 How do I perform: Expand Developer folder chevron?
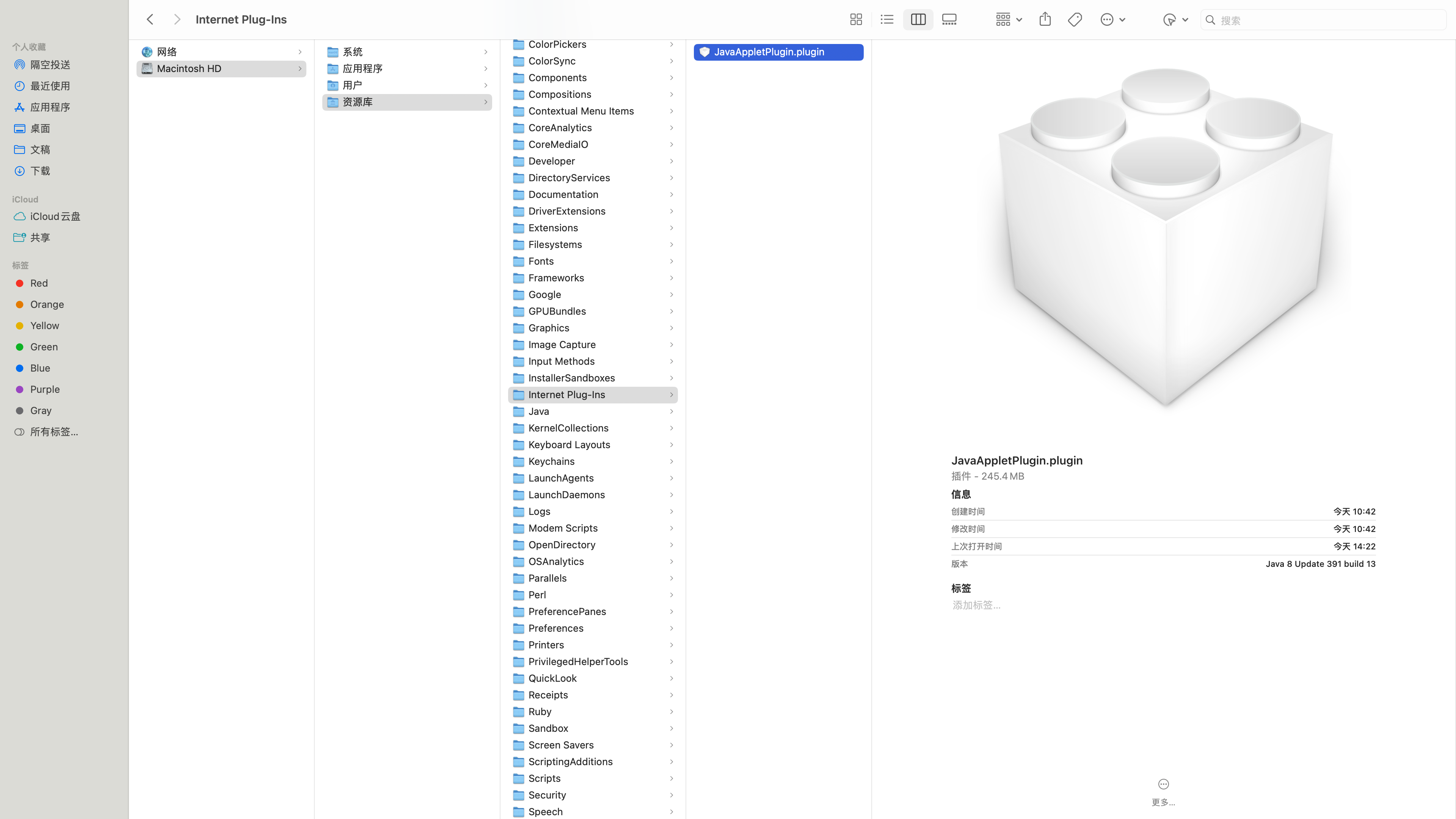point(672,161)
